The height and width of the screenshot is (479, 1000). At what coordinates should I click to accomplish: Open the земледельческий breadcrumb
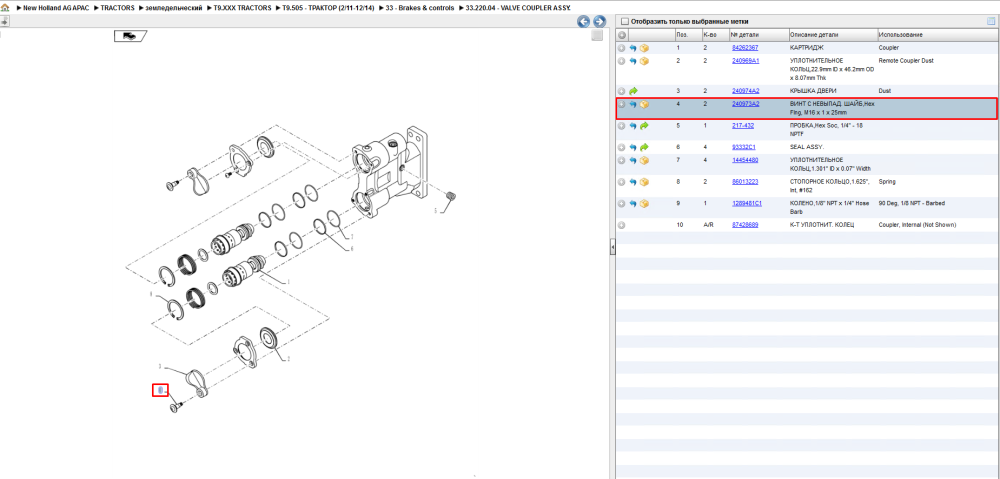pos(175,8)
